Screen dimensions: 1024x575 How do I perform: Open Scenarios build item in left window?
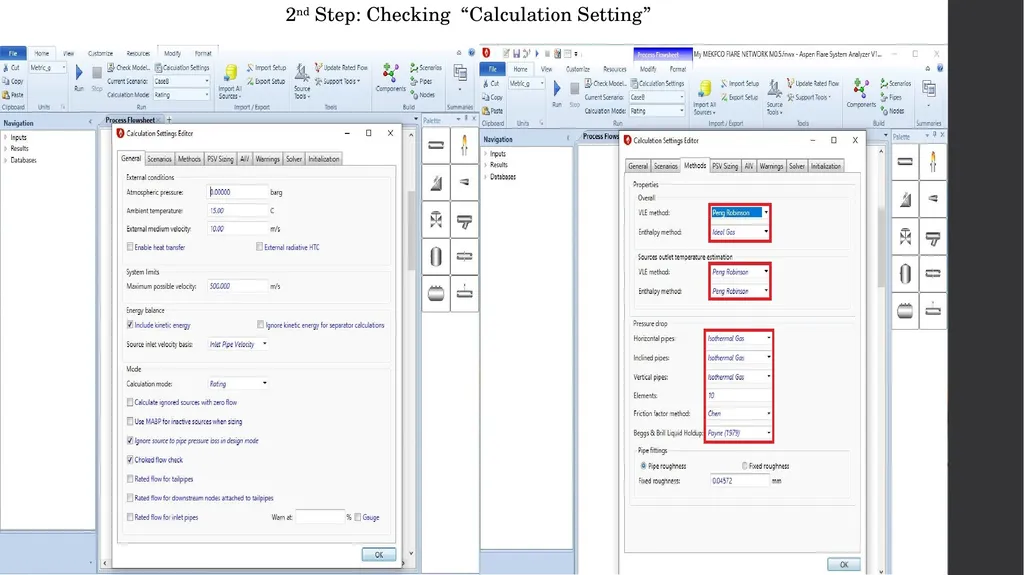click(426, 67)
